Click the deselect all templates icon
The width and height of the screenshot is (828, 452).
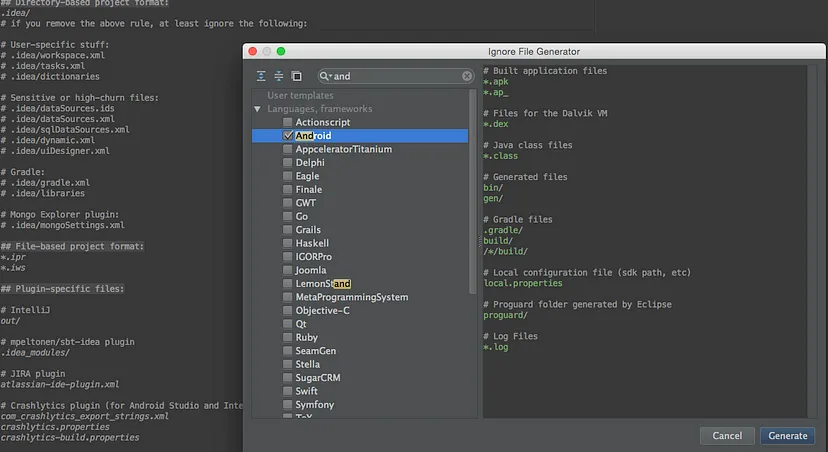pos(297,76)
